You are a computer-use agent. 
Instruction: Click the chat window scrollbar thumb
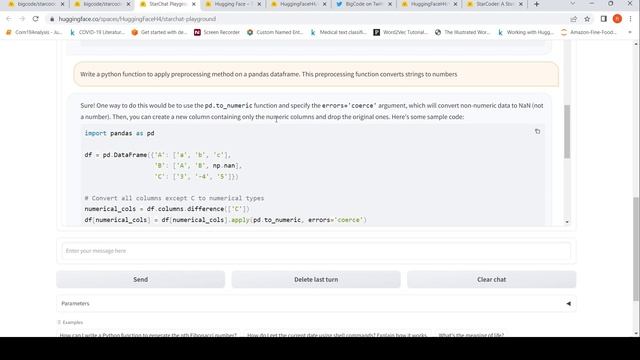click(567, 131)
